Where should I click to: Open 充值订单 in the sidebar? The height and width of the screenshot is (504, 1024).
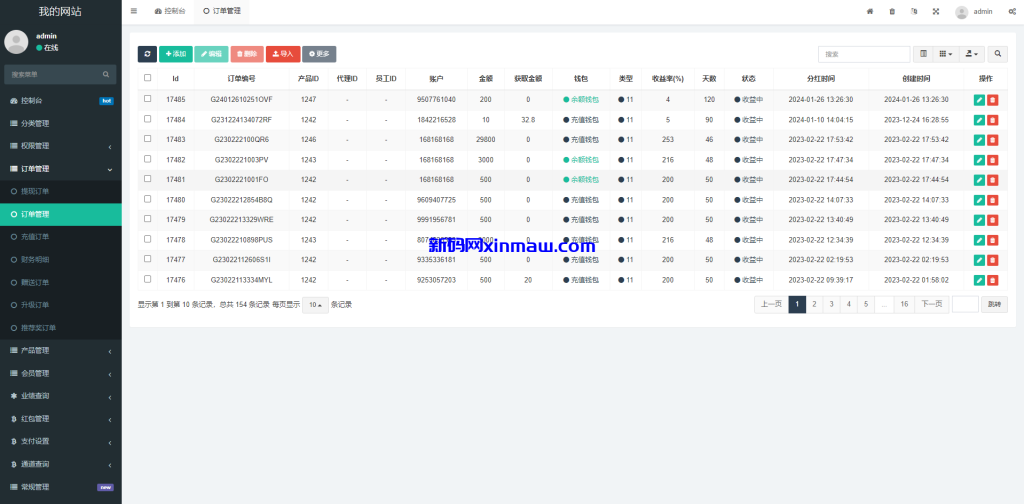tap(35, 237)
